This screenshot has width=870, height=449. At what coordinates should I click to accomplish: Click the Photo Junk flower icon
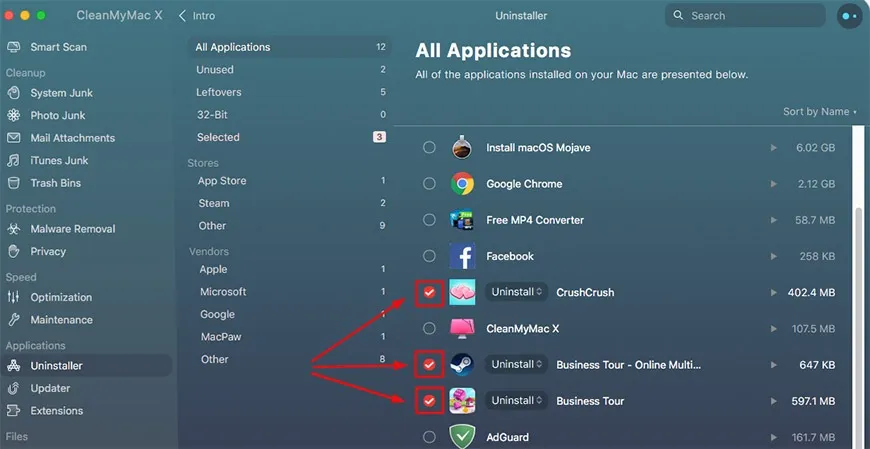pyautogui.click(x=14, y=115)
